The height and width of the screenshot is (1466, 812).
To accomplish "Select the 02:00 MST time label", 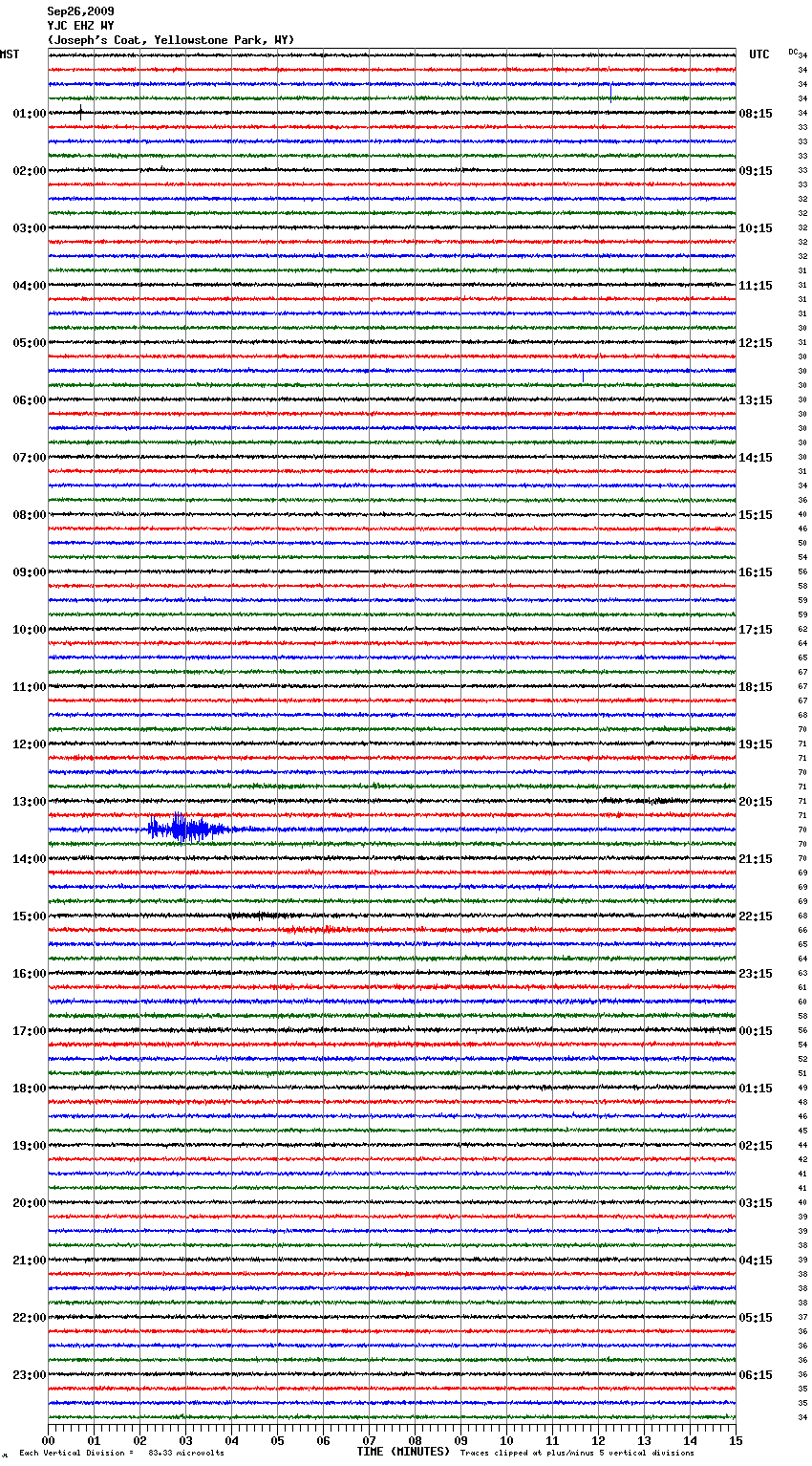I will (x=30, y=171).
